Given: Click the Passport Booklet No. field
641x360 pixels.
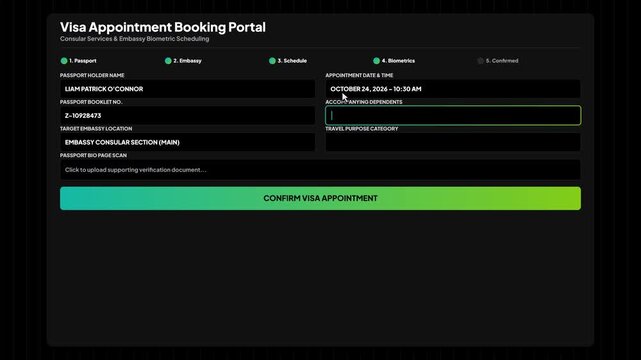Looking at the screenshot, I should click(x=188, y=115).
